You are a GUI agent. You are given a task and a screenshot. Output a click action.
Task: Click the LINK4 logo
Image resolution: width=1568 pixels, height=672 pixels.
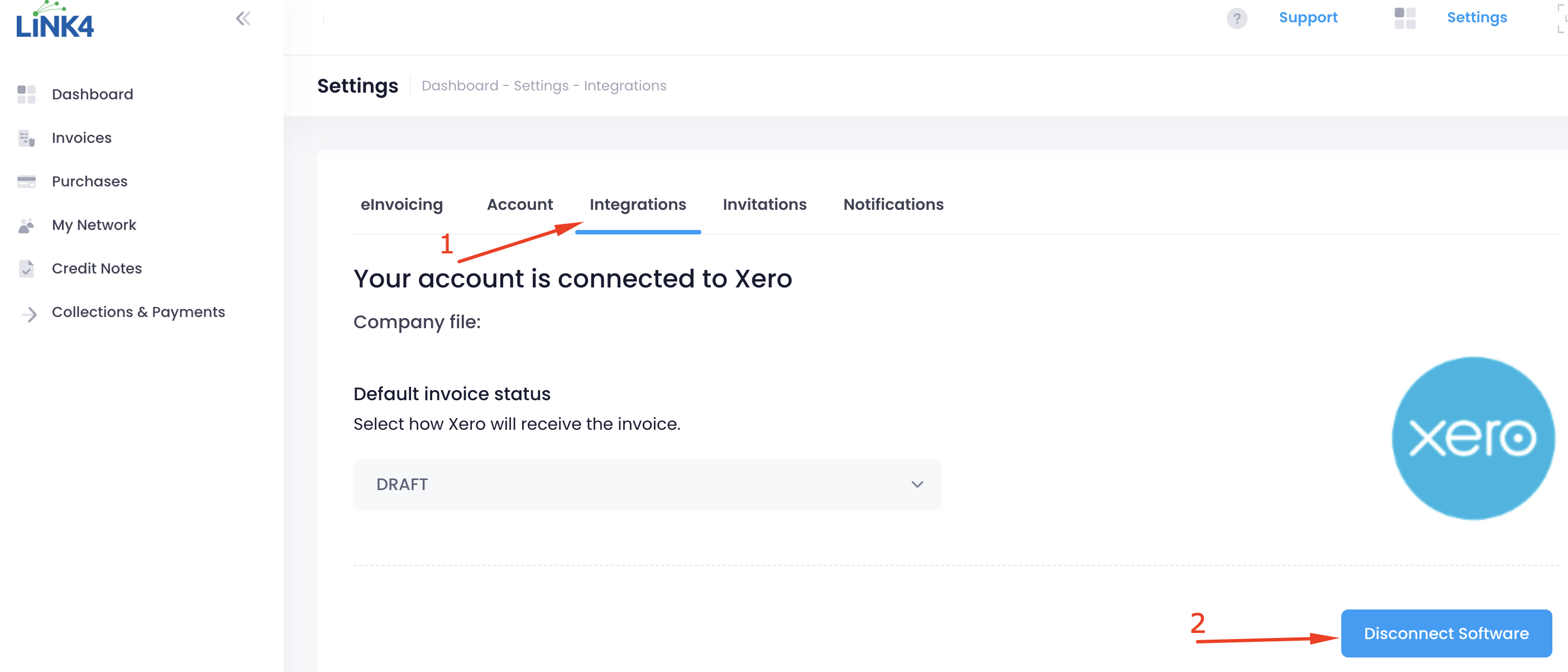(55, 20)
